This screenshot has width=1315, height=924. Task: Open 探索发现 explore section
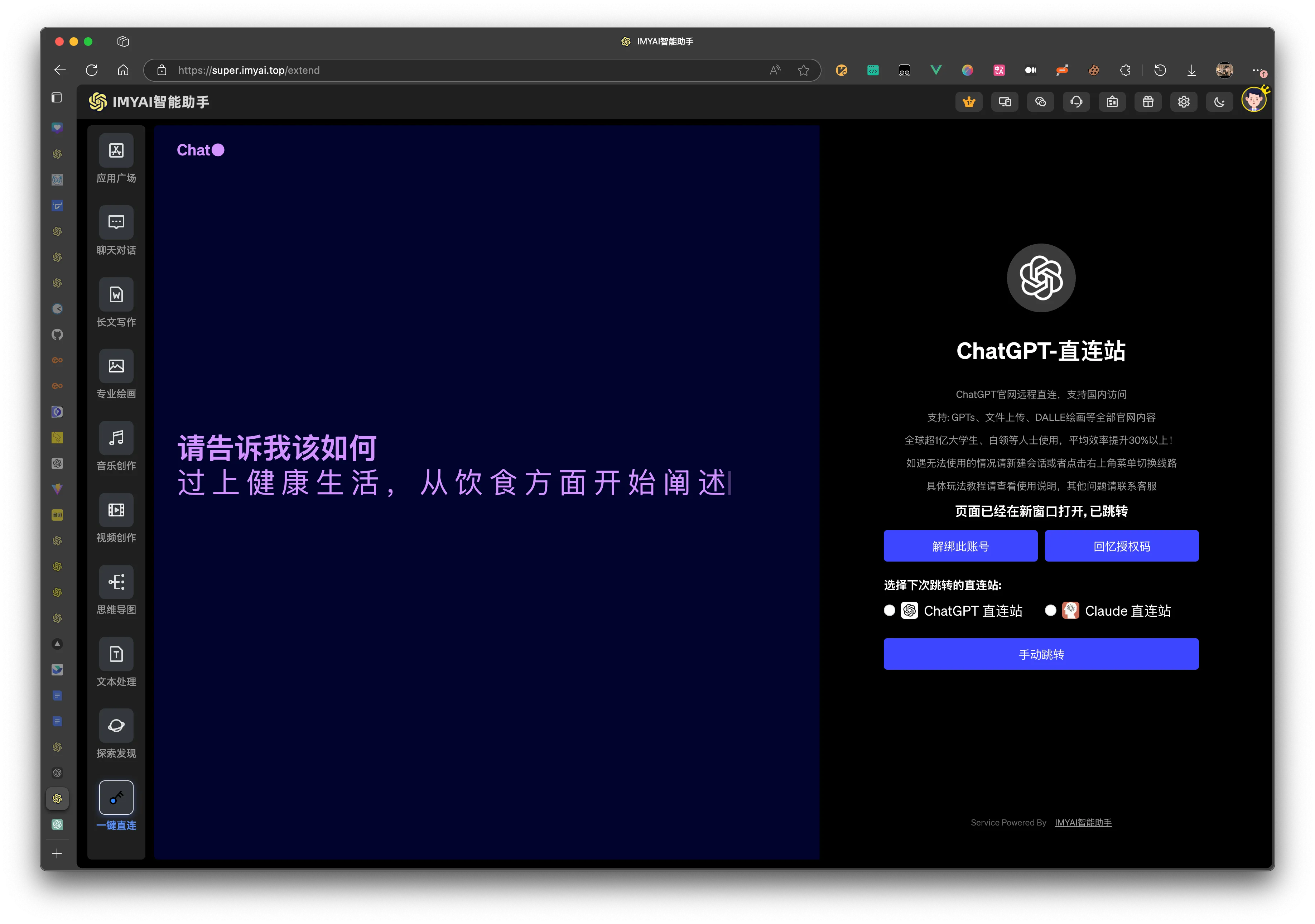(116, 734)
